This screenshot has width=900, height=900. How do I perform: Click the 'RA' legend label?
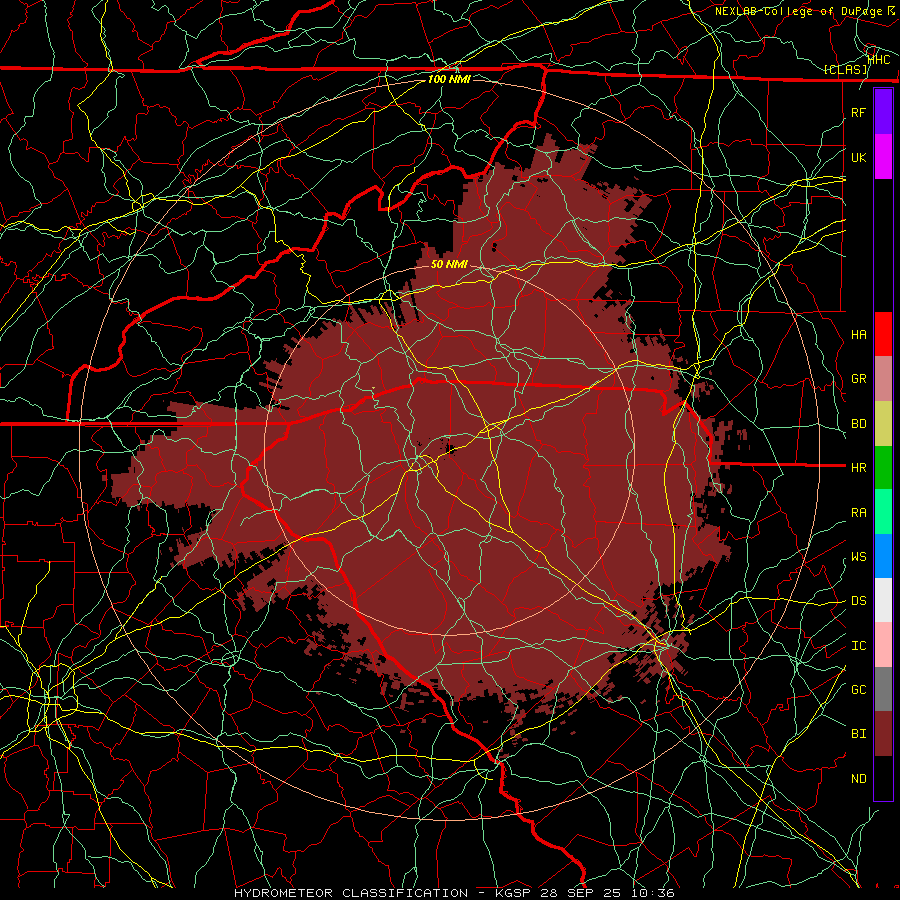coord(858,512)
